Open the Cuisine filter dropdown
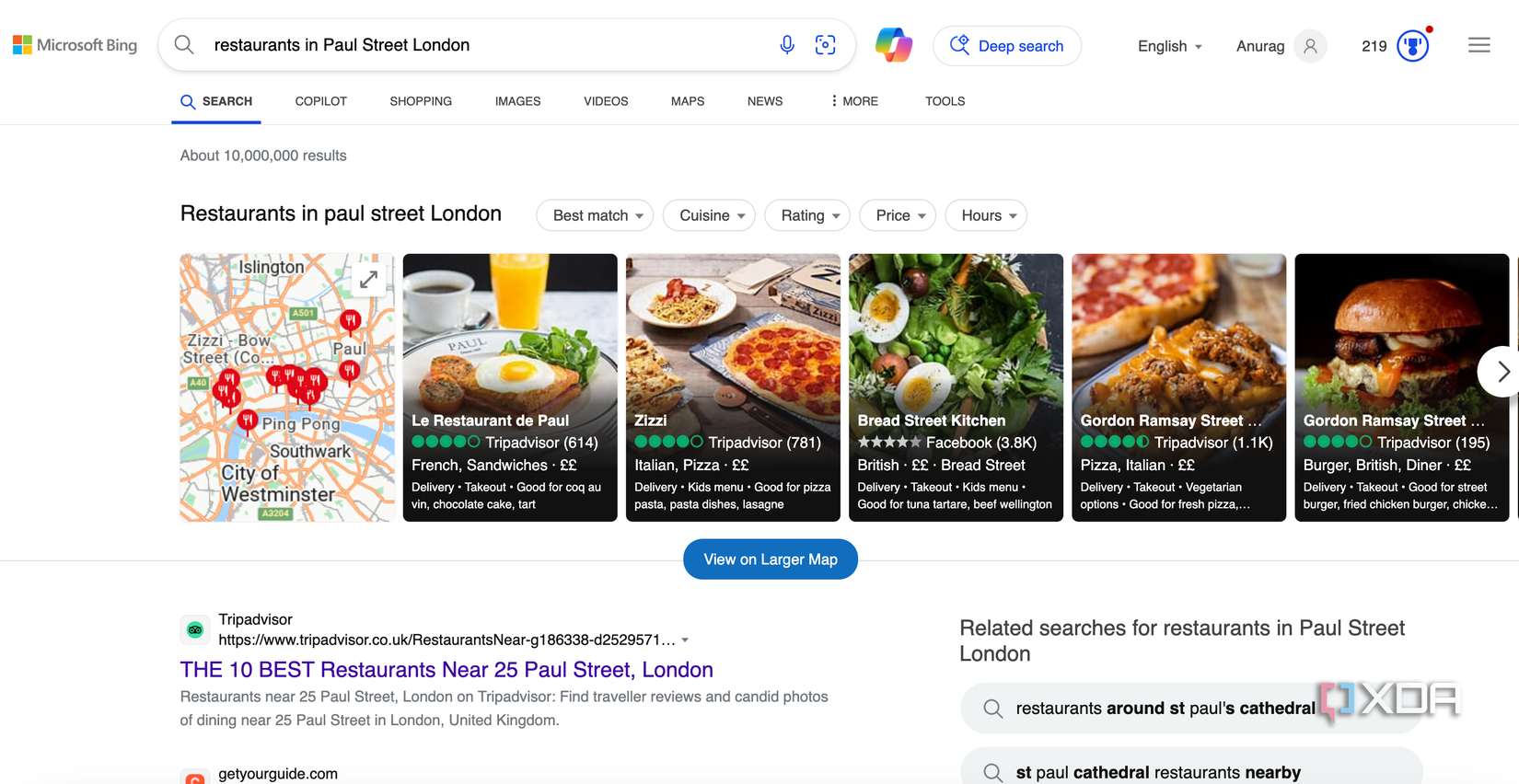This screenshot has width=1519, height=784. [709, 215]
